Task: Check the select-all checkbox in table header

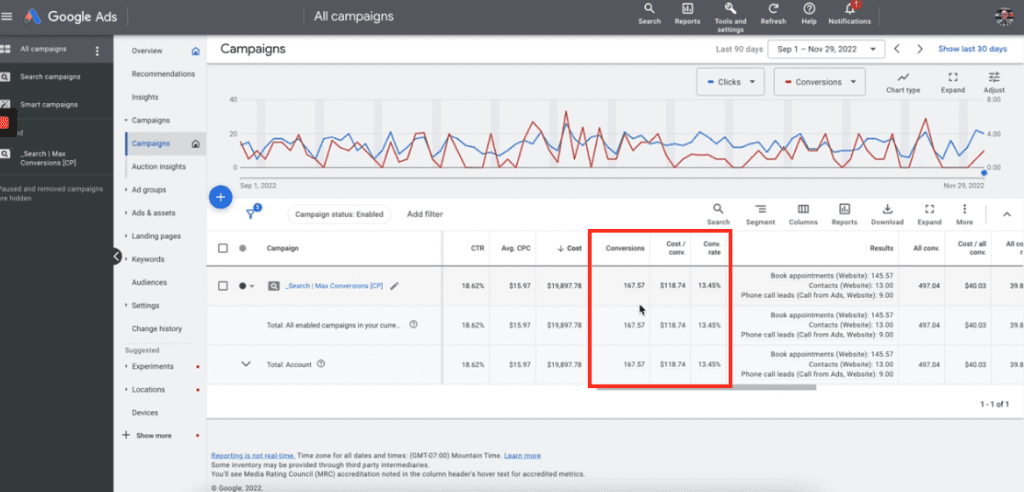Action: (x=223, y=248)
